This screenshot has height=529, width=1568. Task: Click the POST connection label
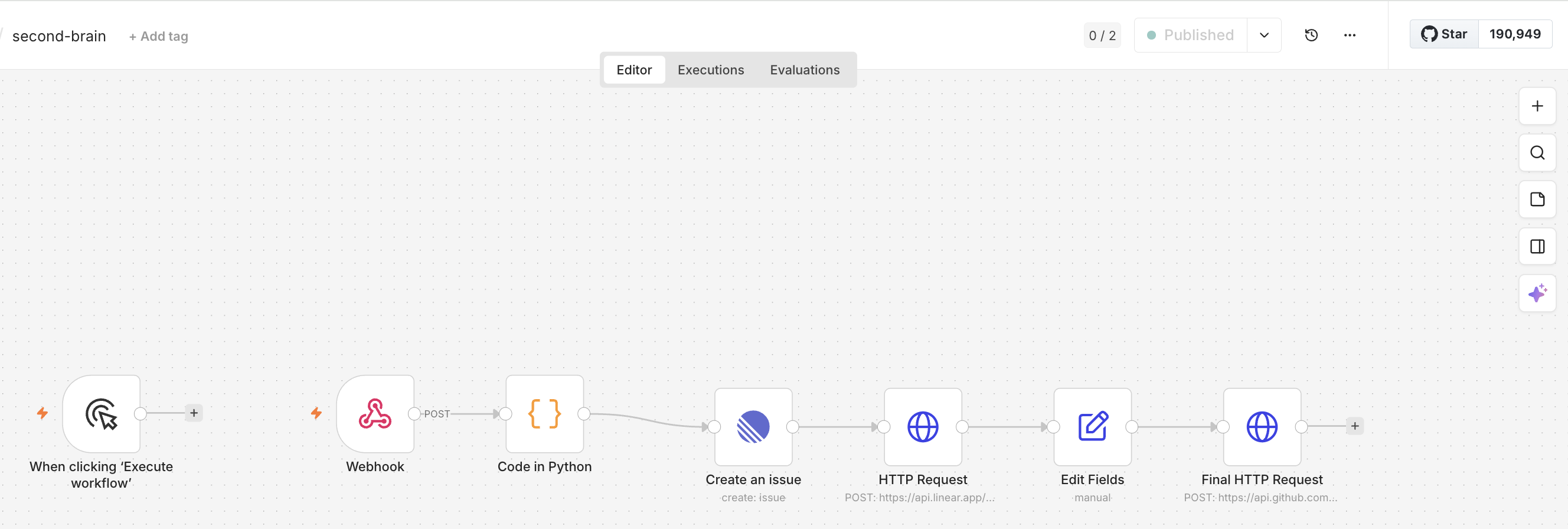pos(436,414)
